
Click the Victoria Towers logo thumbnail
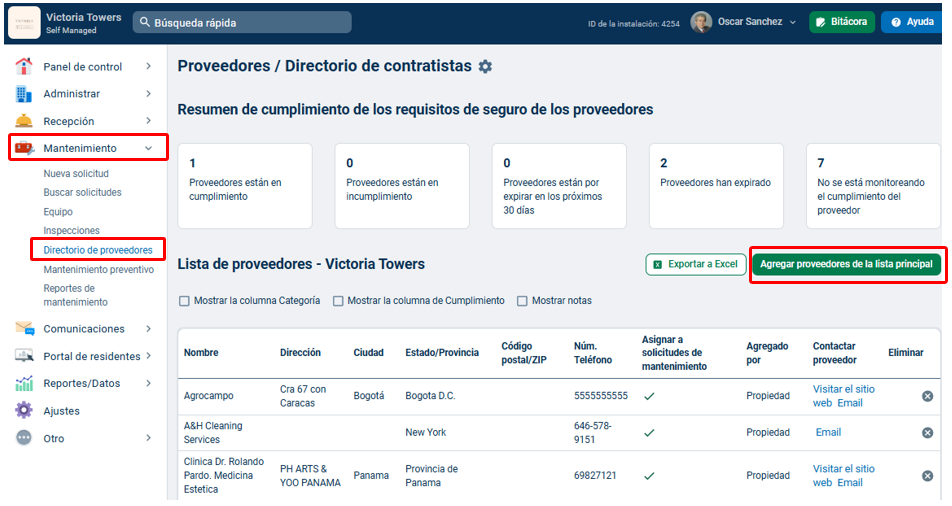coord(24,22)
